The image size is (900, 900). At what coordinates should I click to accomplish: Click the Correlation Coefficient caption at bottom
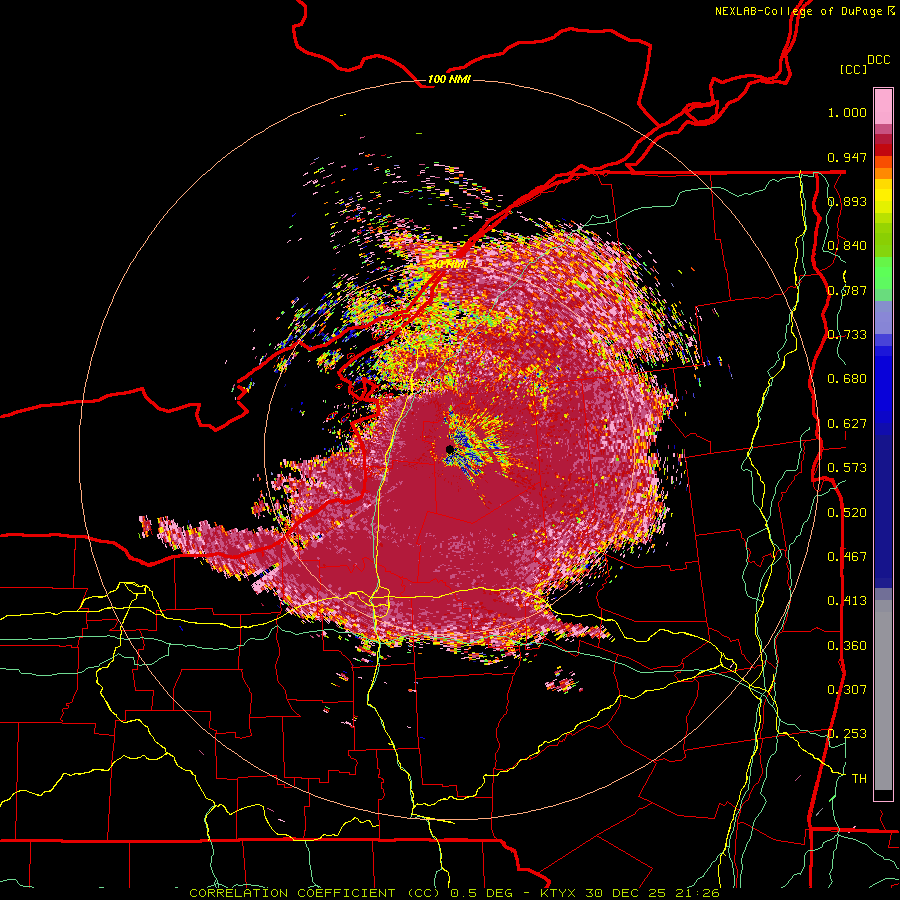pos(454,893)
